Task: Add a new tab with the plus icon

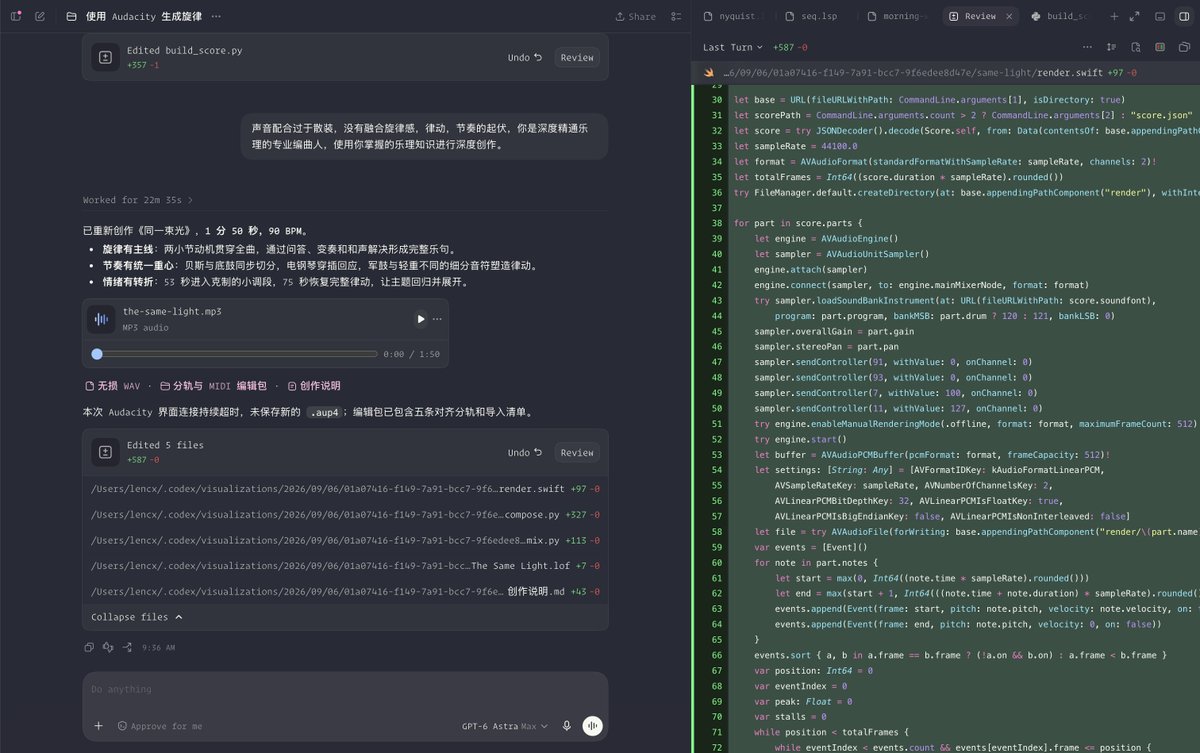Action: coord(1114,16)
